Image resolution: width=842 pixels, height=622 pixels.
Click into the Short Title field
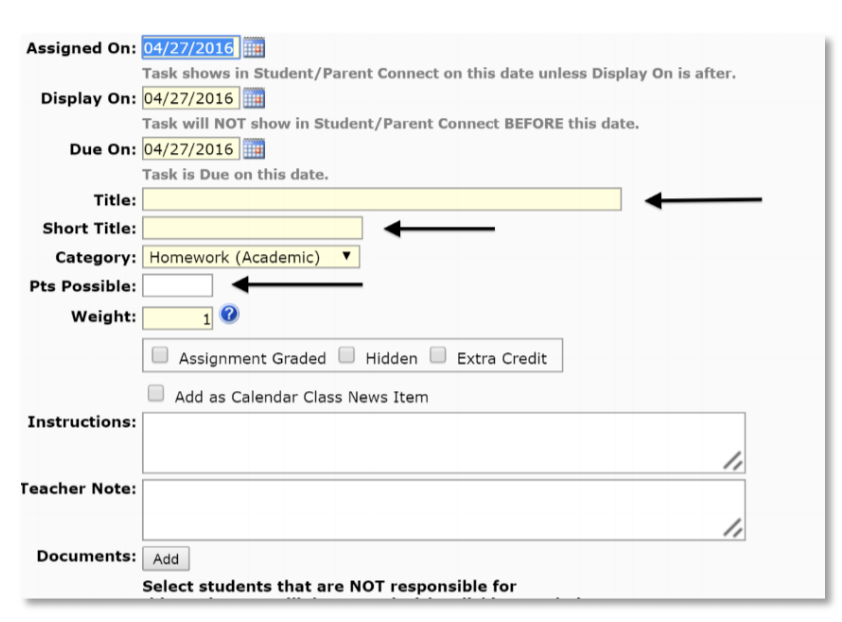pos(252,228)
